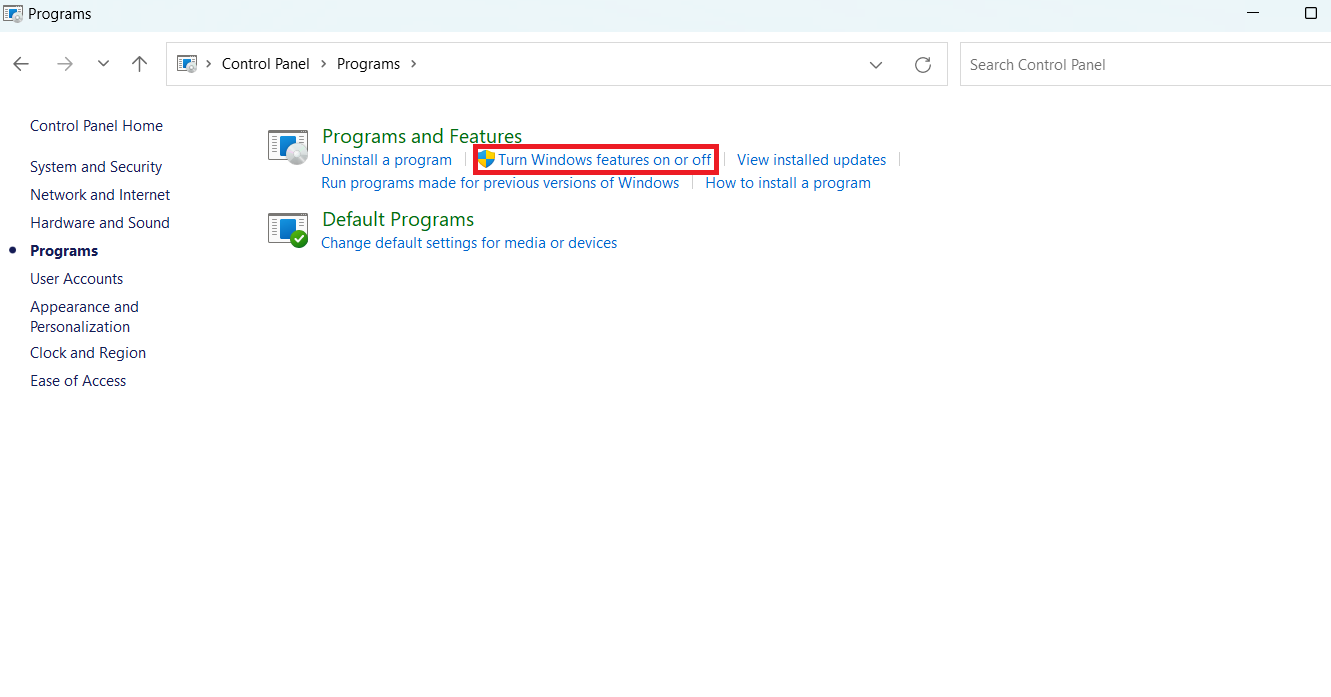1331x697 pixels.
Task: Open Turn Windows features on or off
Action: 605,160
